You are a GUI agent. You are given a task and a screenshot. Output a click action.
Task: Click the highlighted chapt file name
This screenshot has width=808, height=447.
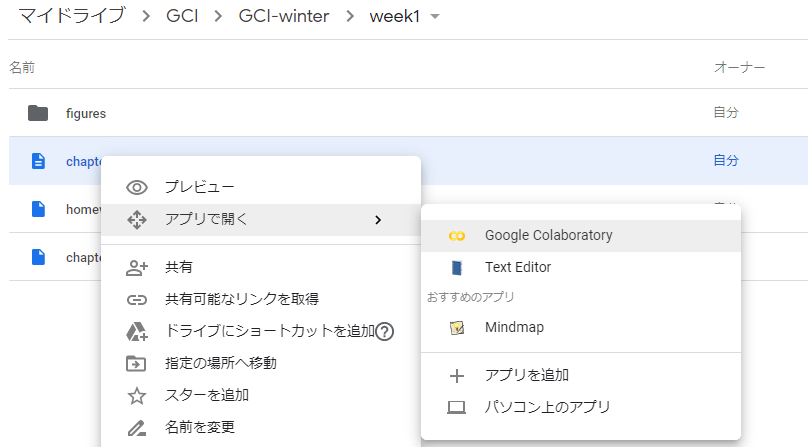click(x=83, y=161)
